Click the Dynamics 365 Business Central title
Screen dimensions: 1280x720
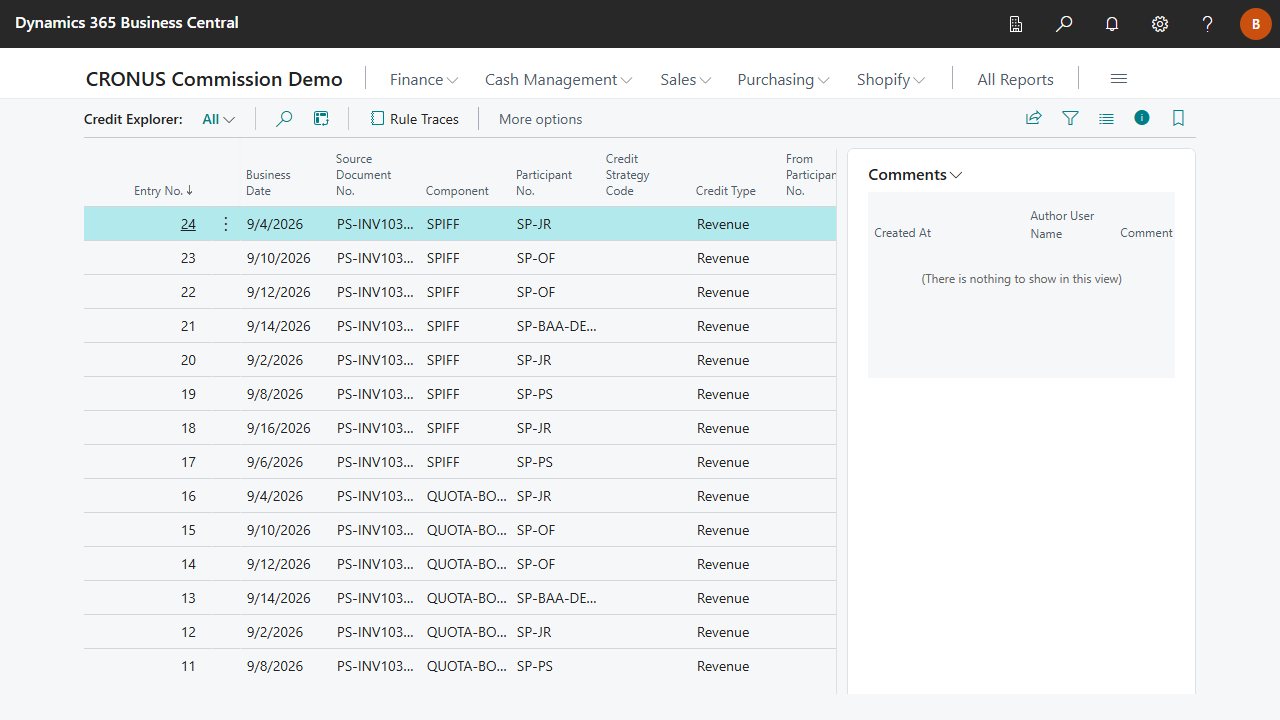click(127, 22)
